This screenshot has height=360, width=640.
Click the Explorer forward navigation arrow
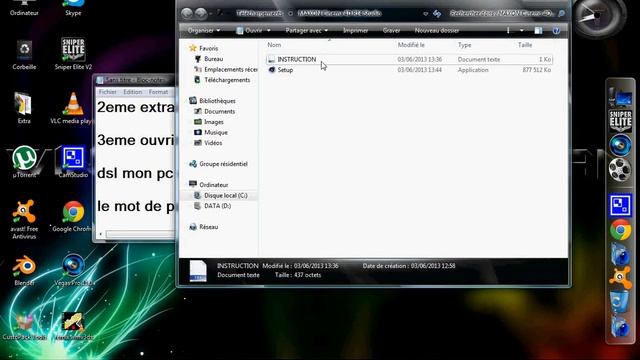point(200,13)
